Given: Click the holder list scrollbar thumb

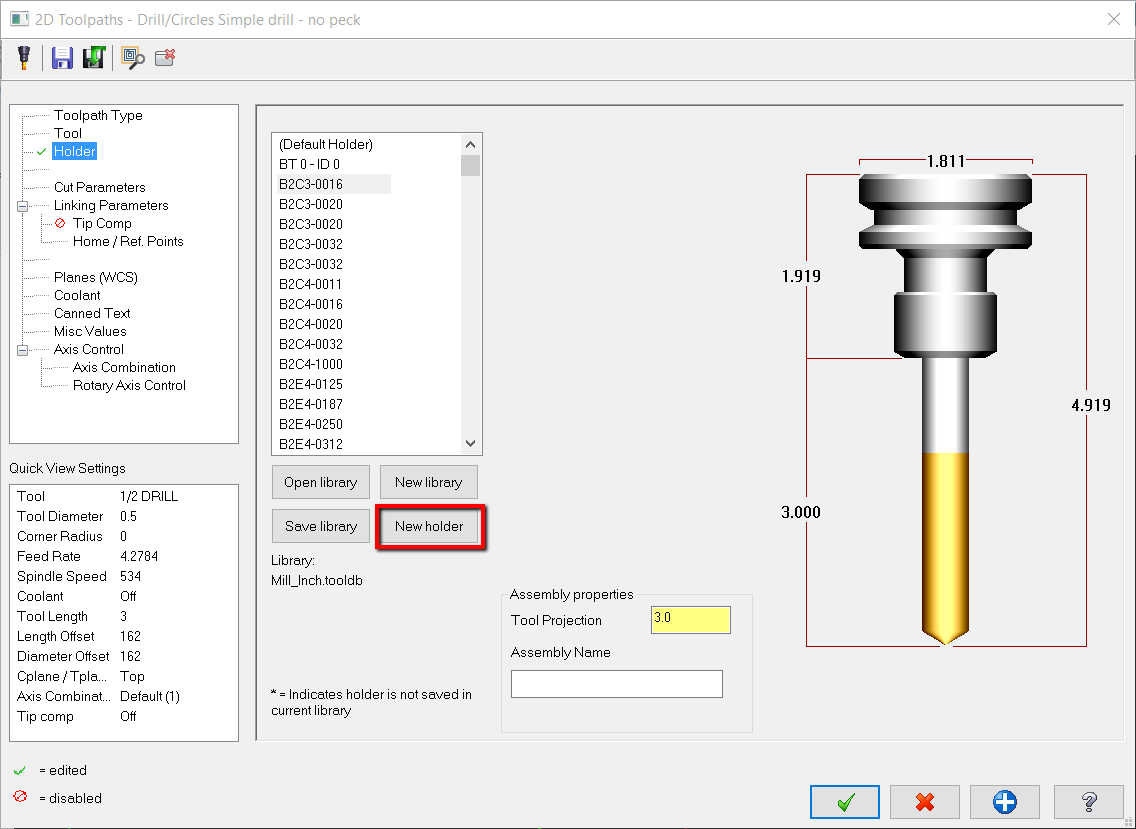Looking at the screenshot, I should pos(470,165).
